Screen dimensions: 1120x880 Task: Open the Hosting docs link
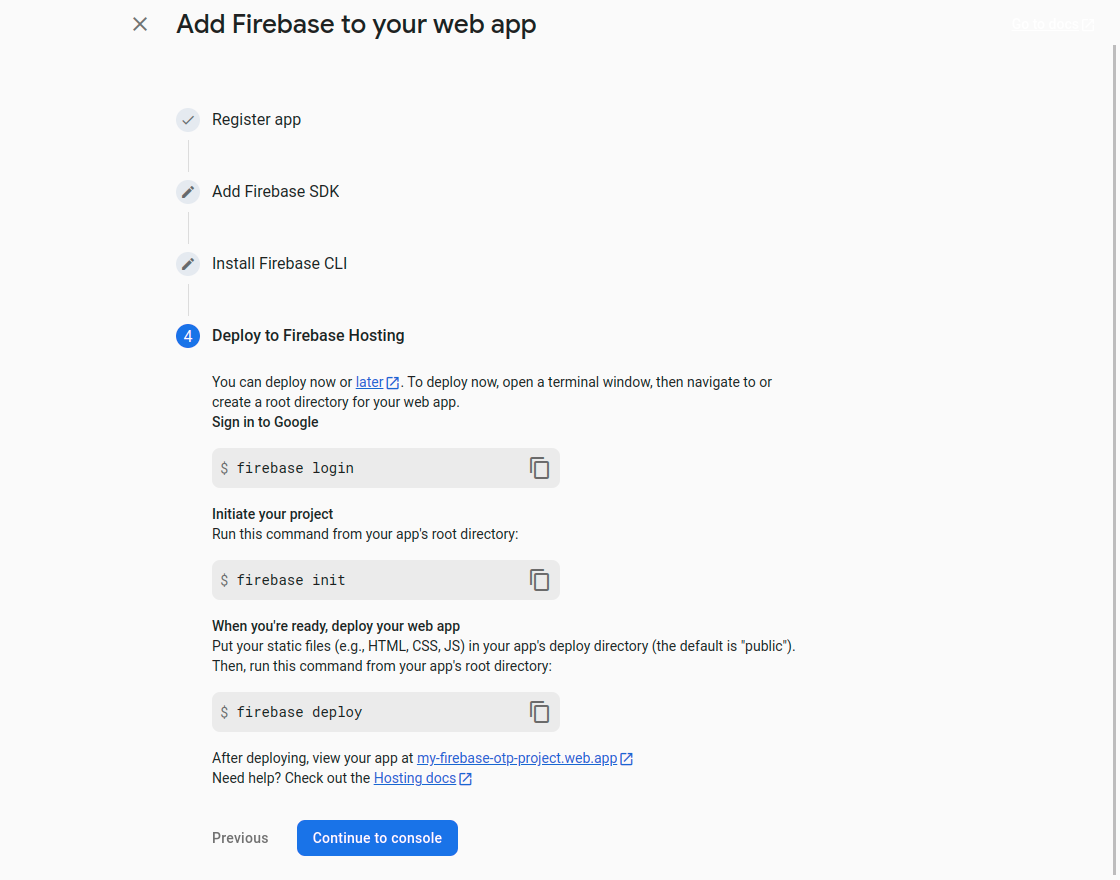pyautogui.click(x=414, y=778)
